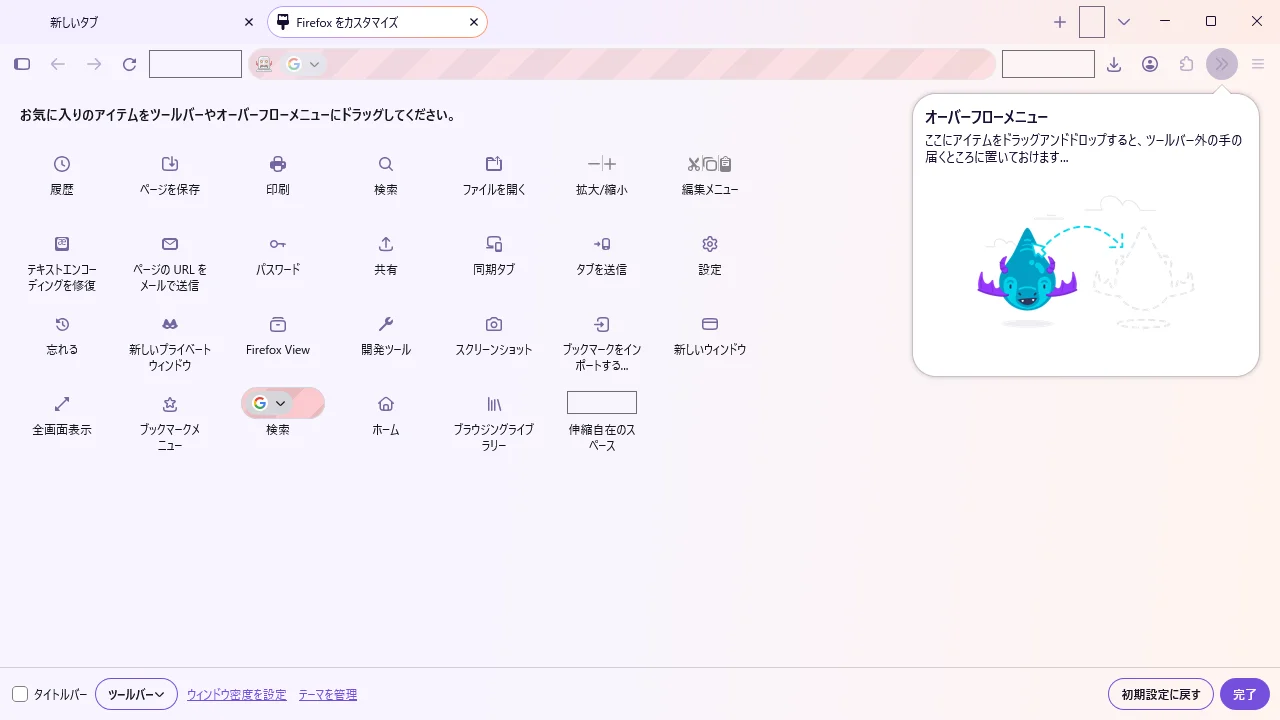Screen dimensions: 1280x720
Task: Click the タブを送信 icon
Action: click(x=602, y=244)
